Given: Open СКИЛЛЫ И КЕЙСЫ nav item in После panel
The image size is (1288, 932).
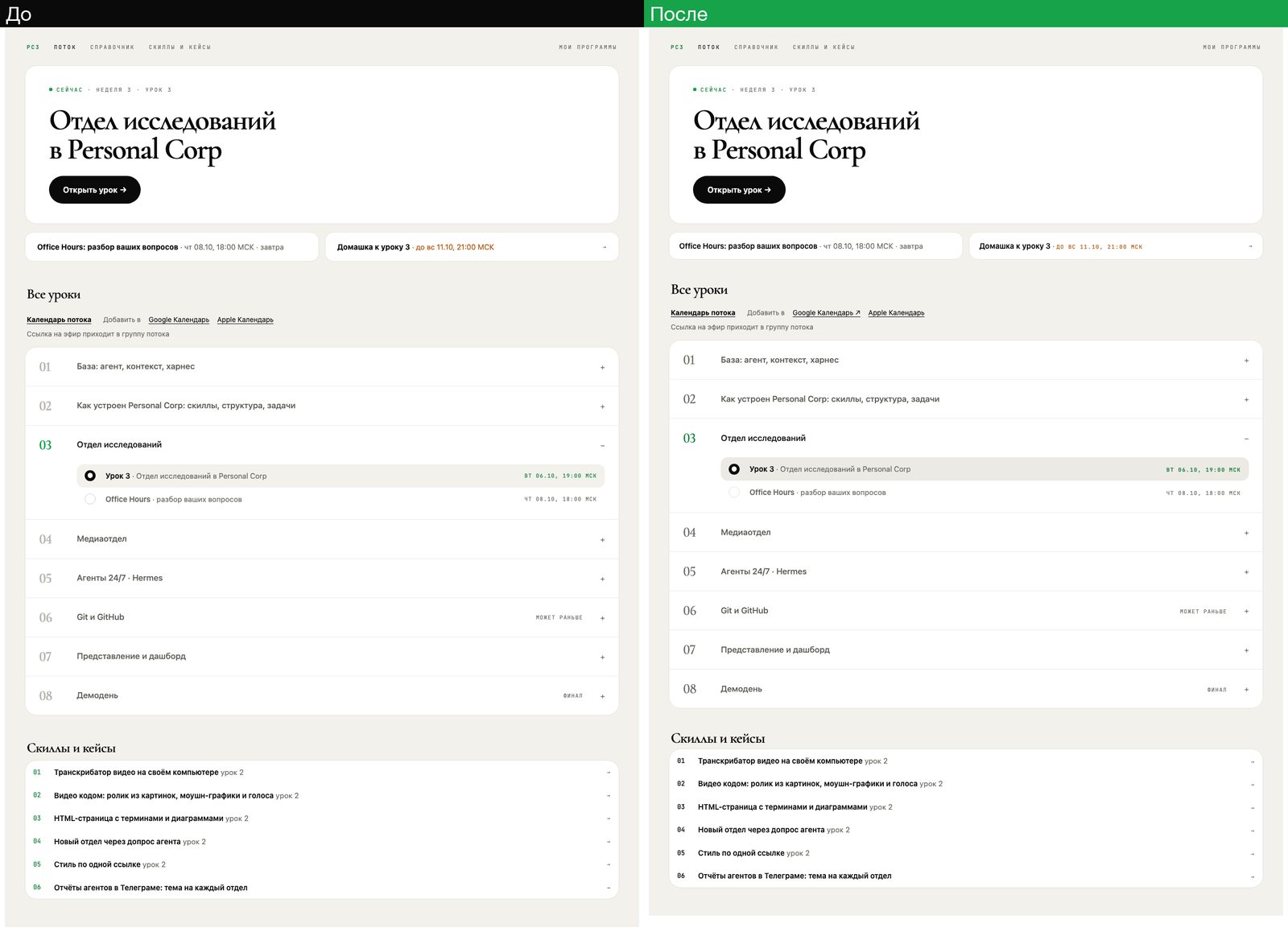Looking at the screenshot, I should point(824,47).
